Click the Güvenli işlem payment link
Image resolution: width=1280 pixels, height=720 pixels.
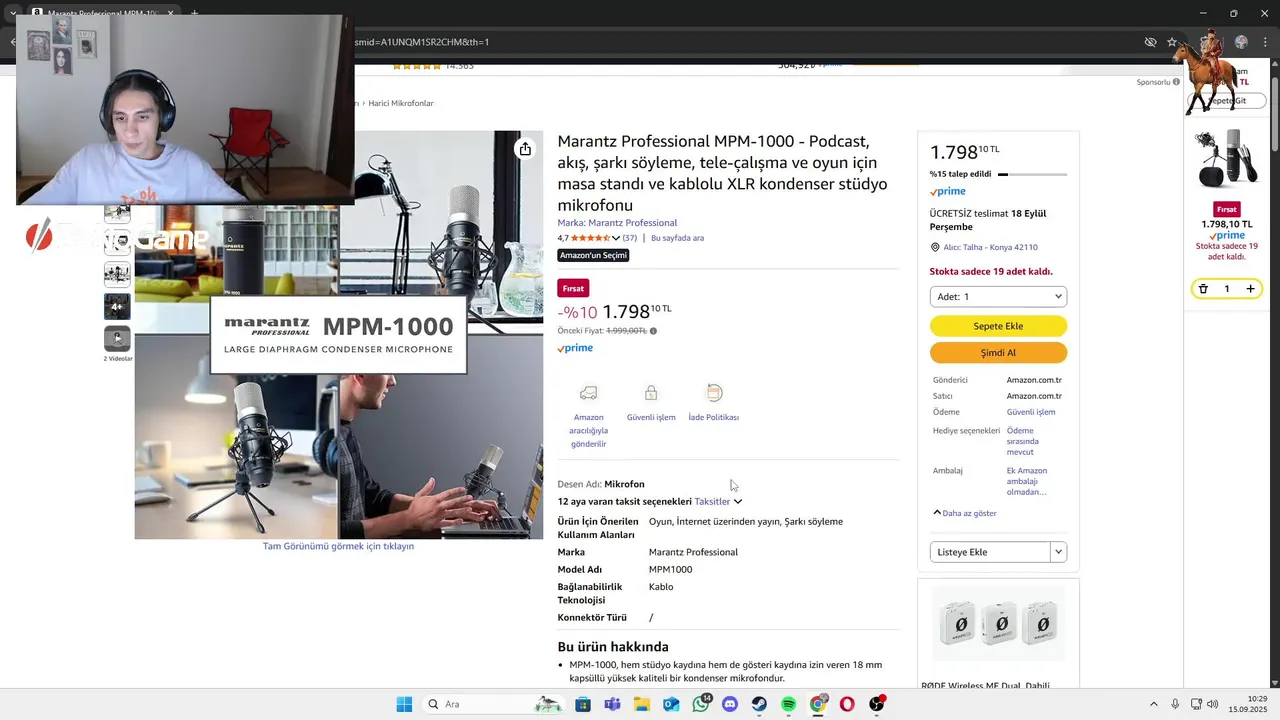tap(1031, 412)
